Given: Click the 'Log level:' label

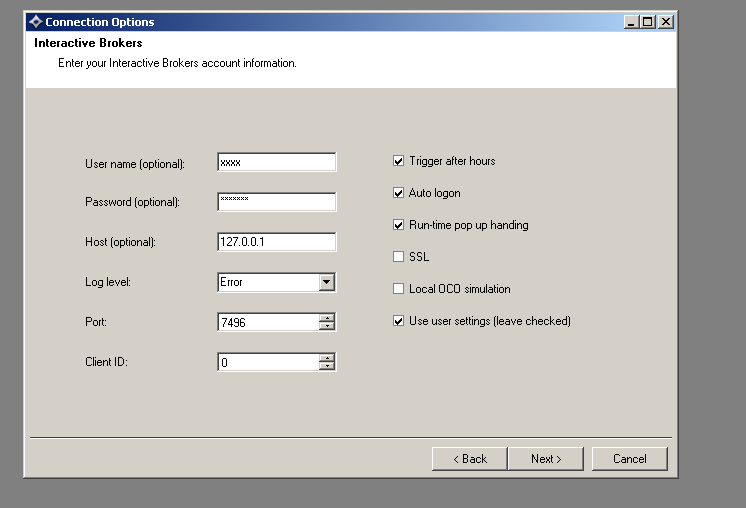Looking at the screenshot, I should tap(108, 282).
